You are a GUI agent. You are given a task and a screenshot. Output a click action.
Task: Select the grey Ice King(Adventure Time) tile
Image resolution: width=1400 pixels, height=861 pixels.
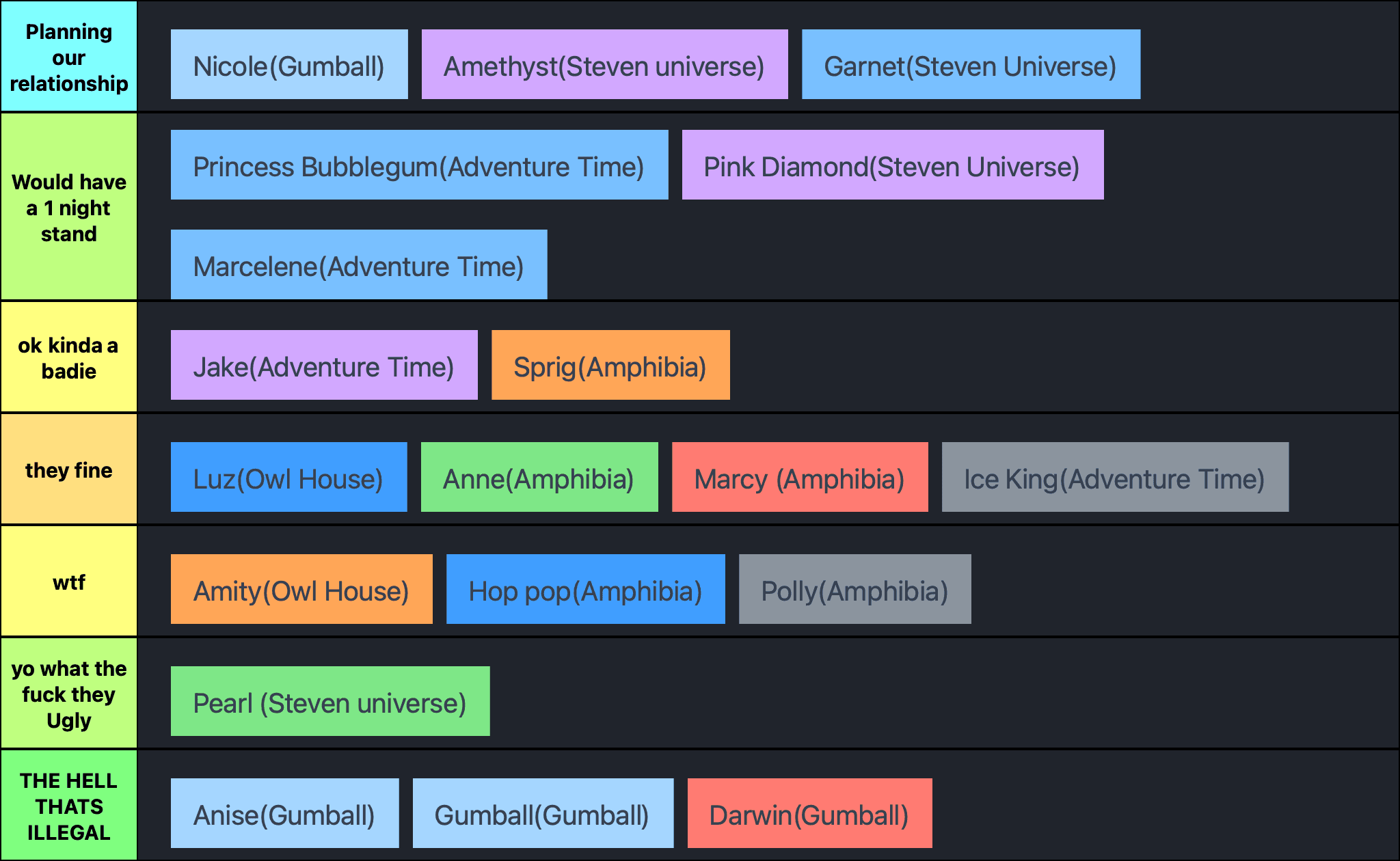click(x=1115, y=477)
